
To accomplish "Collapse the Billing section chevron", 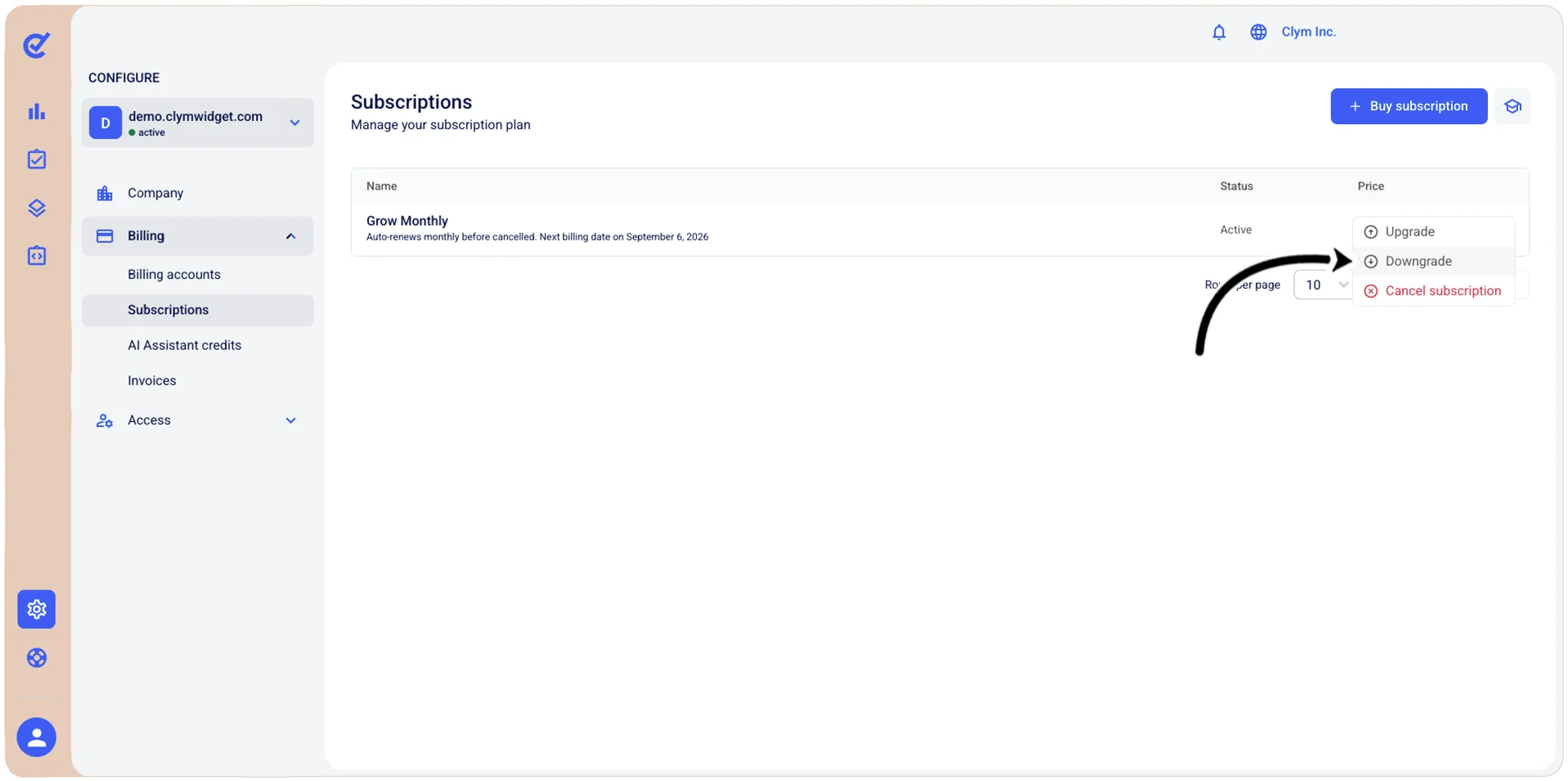I will [x=290, y=236].
